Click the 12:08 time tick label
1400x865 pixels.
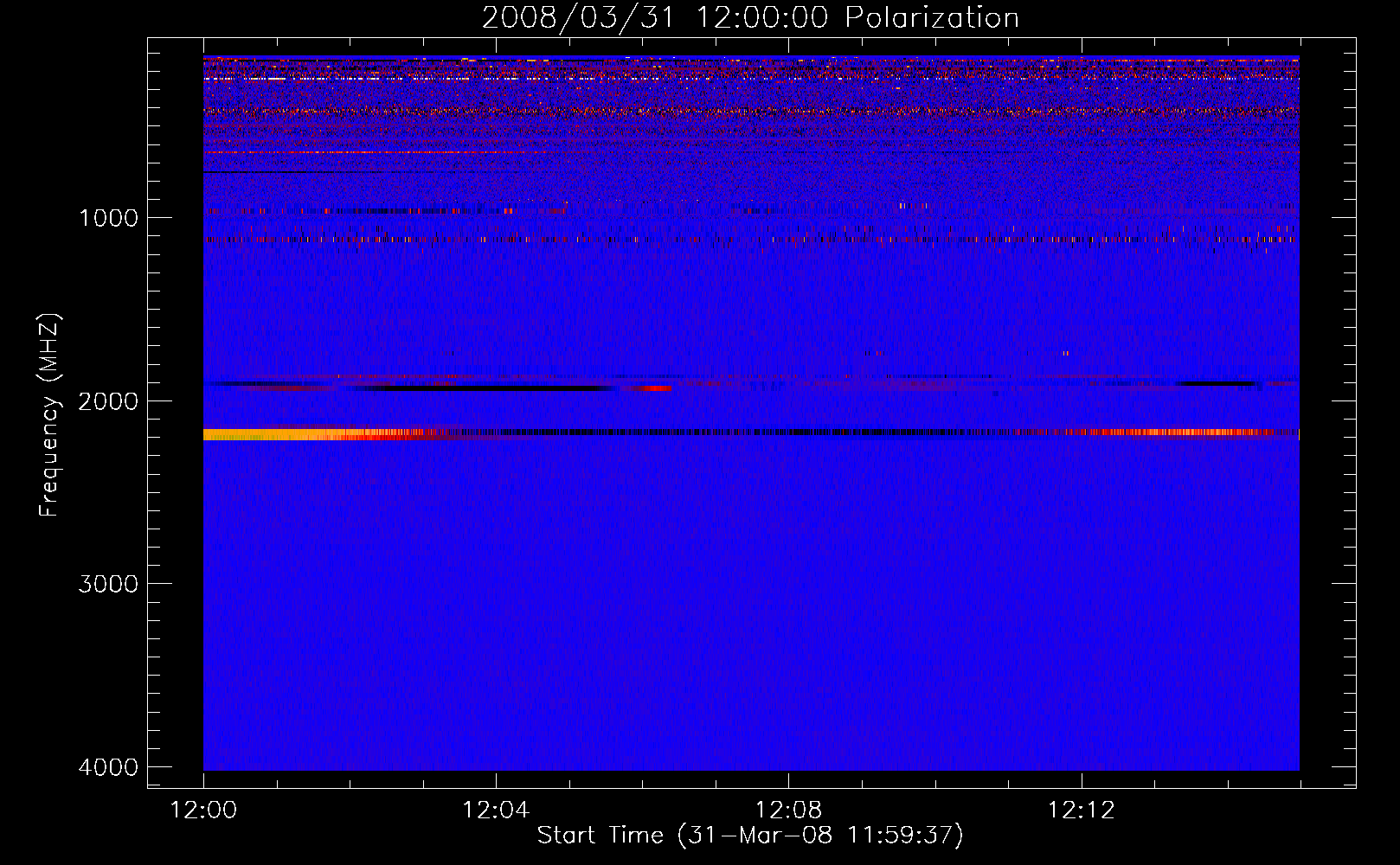point(788,811)
